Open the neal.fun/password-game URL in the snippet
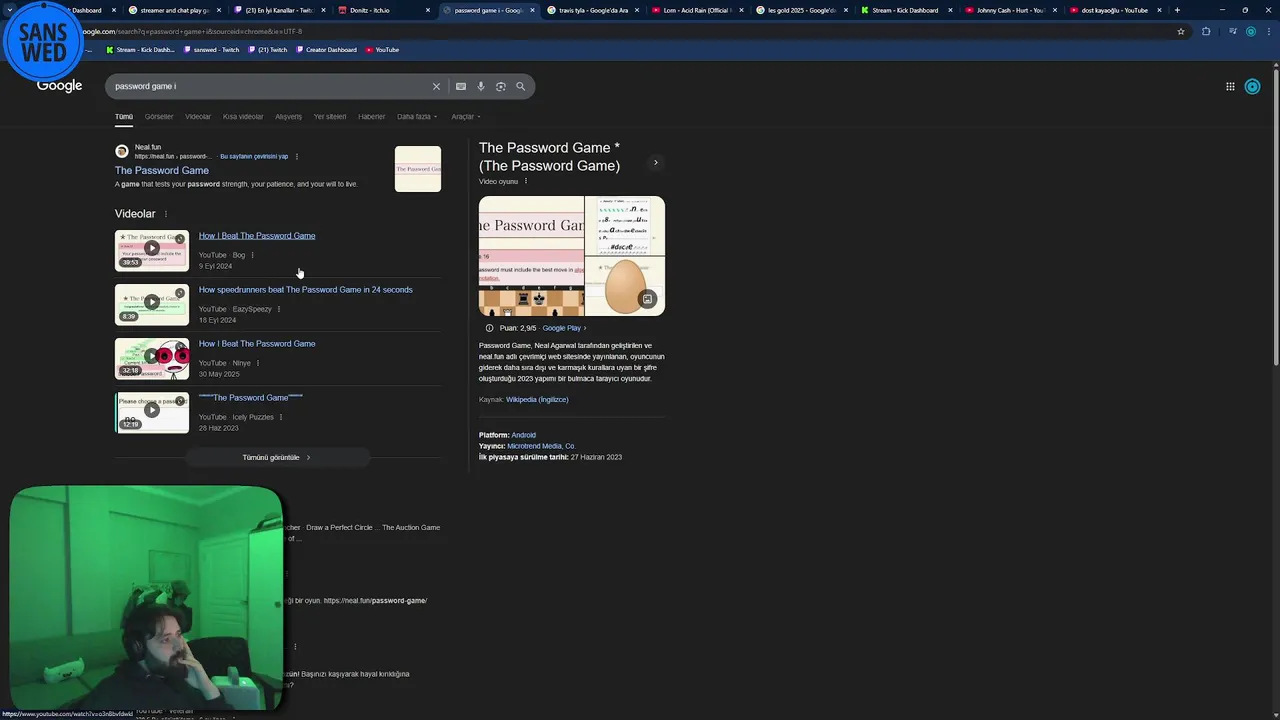The height and width of the screenshot is (720, 1280). point(375,601)
